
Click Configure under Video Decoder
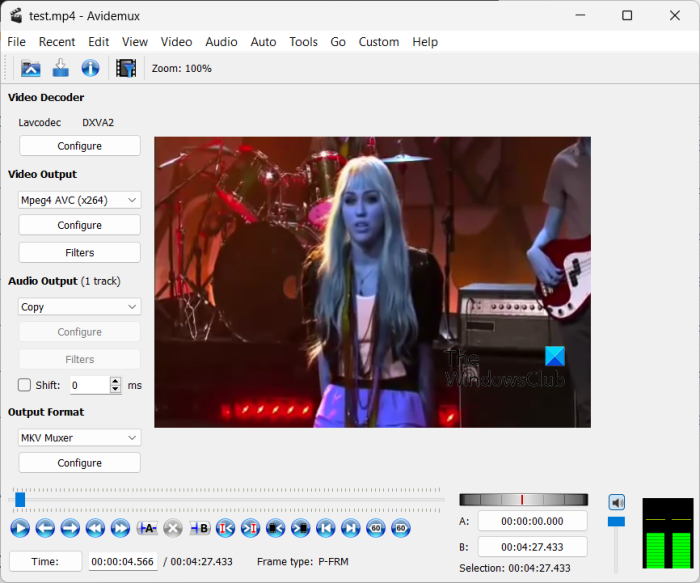click(x=80, y=146)
